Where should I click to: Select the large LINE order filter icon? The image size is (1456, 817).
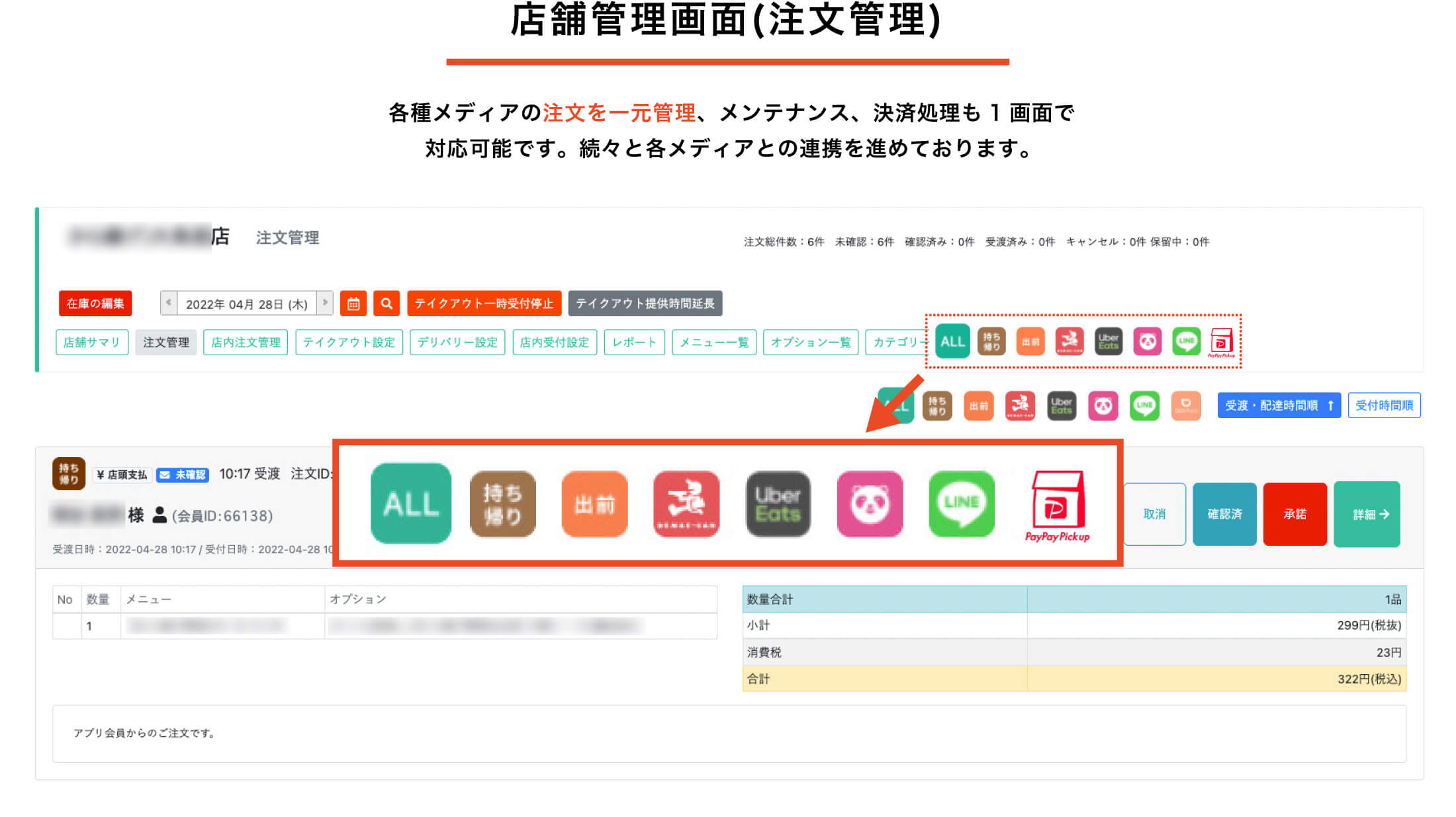pyautogui.click(x=961, y=503)
